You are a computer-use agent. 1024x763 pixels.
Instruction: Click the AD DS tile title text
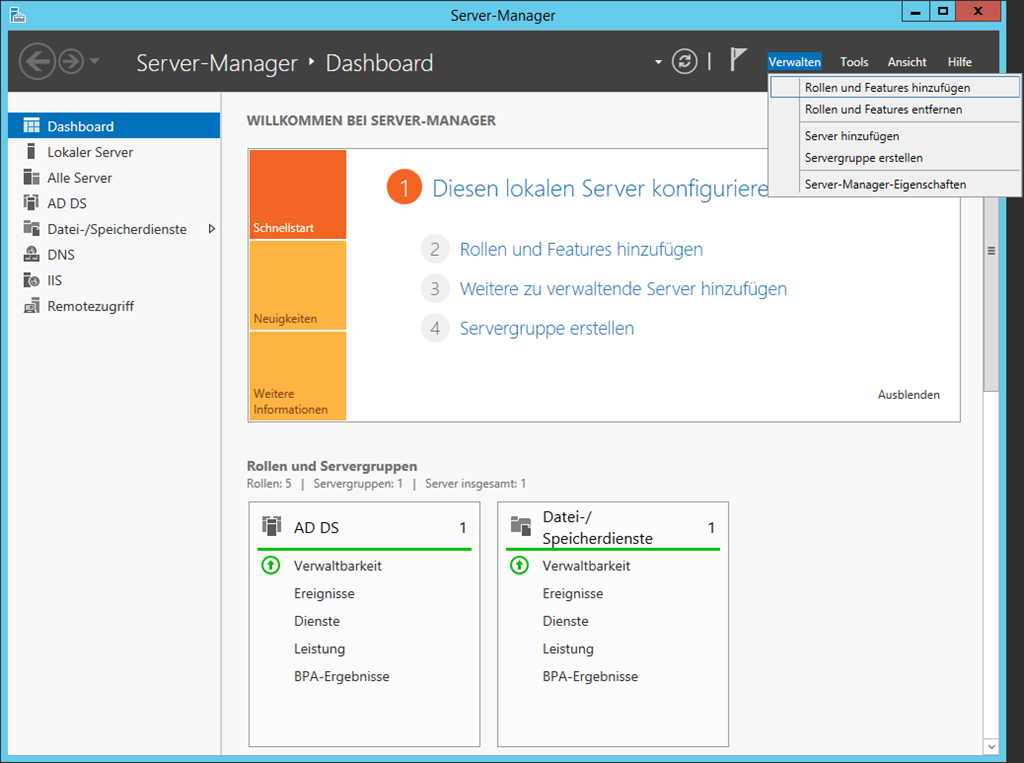[316, 527]
